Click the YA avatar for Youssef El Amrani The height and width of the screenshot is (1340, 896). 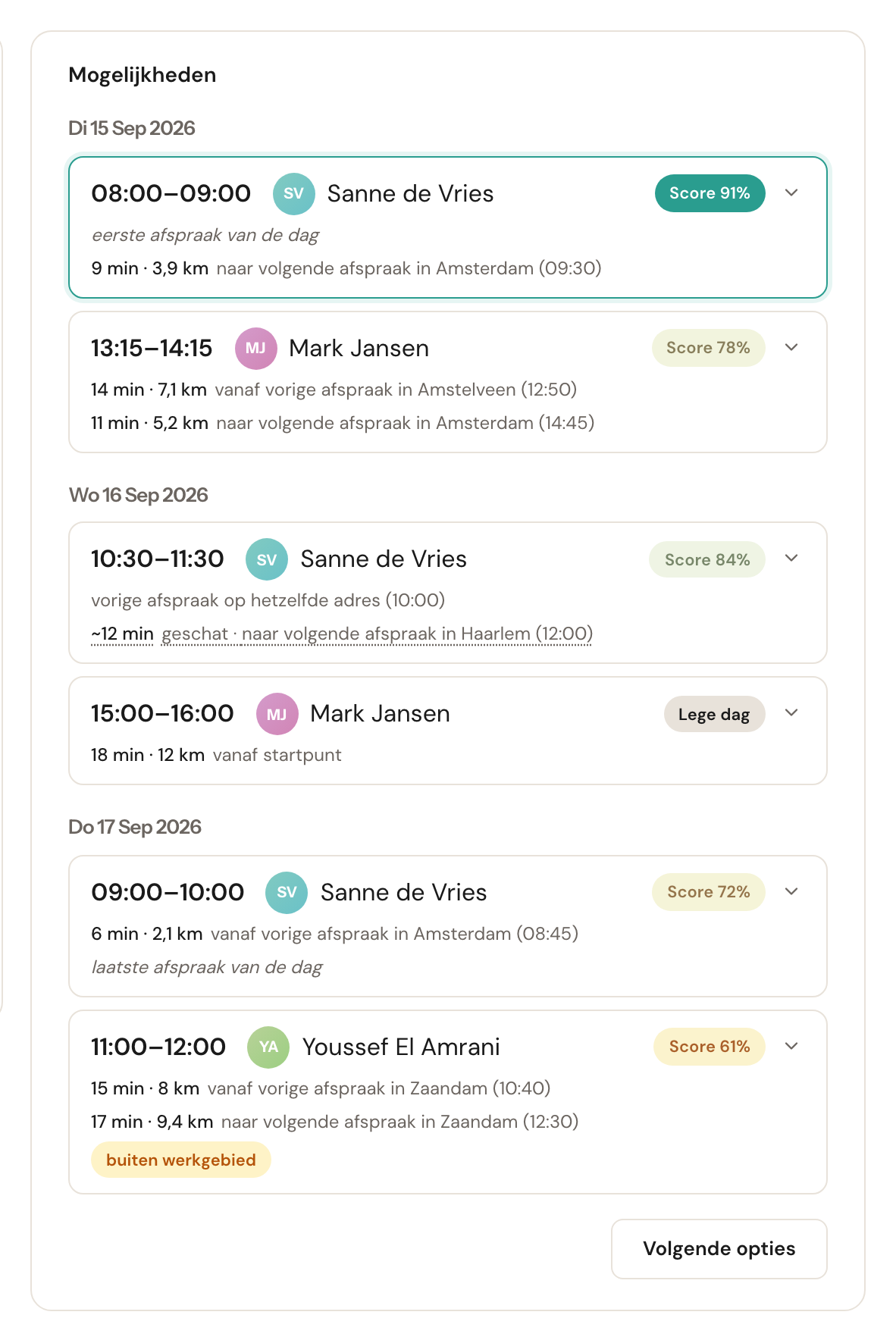268,1047
